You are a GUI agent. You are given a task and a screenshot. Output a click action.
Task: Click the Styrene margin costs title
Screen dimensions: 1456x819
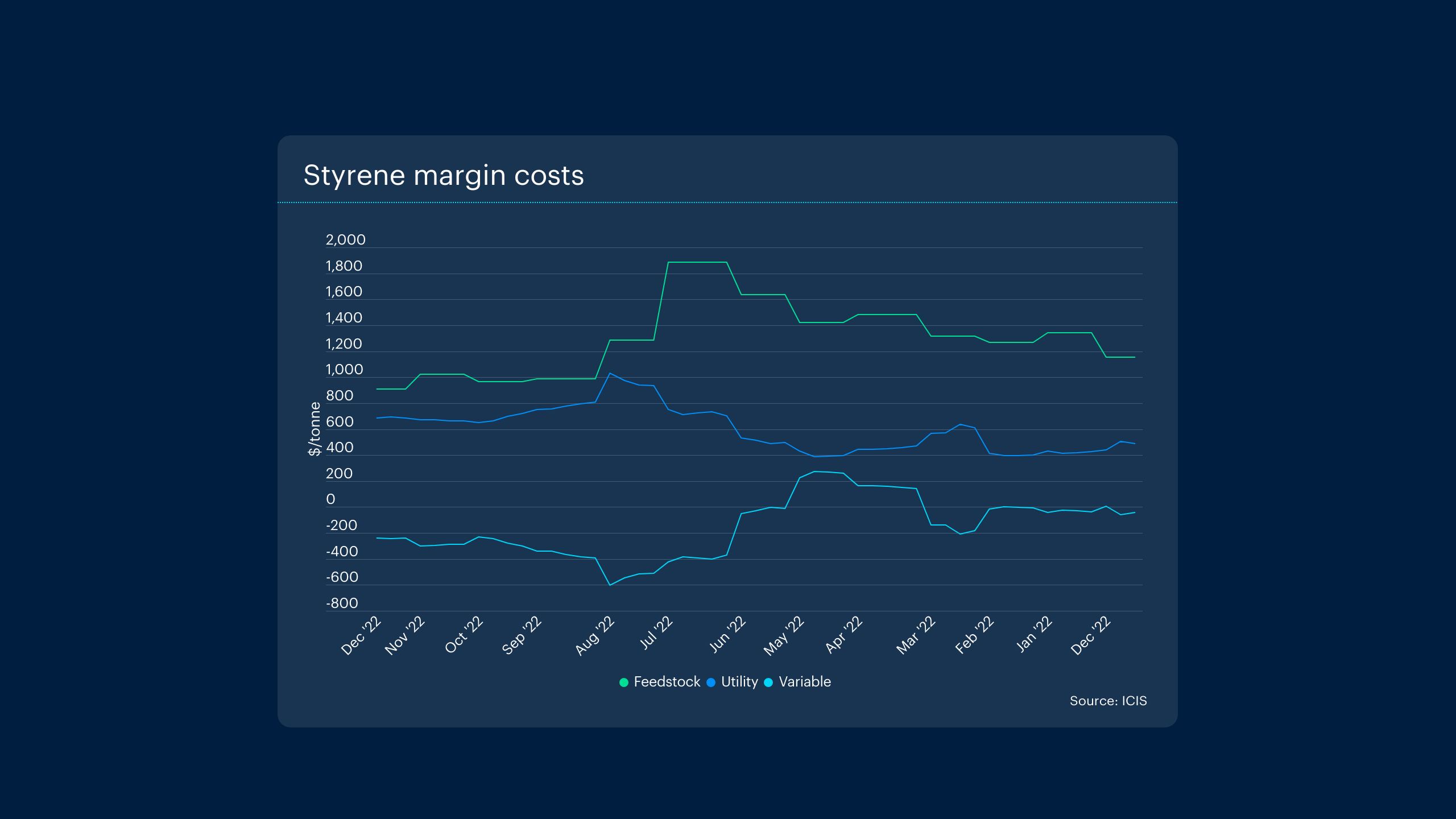[x=443, y=175]
